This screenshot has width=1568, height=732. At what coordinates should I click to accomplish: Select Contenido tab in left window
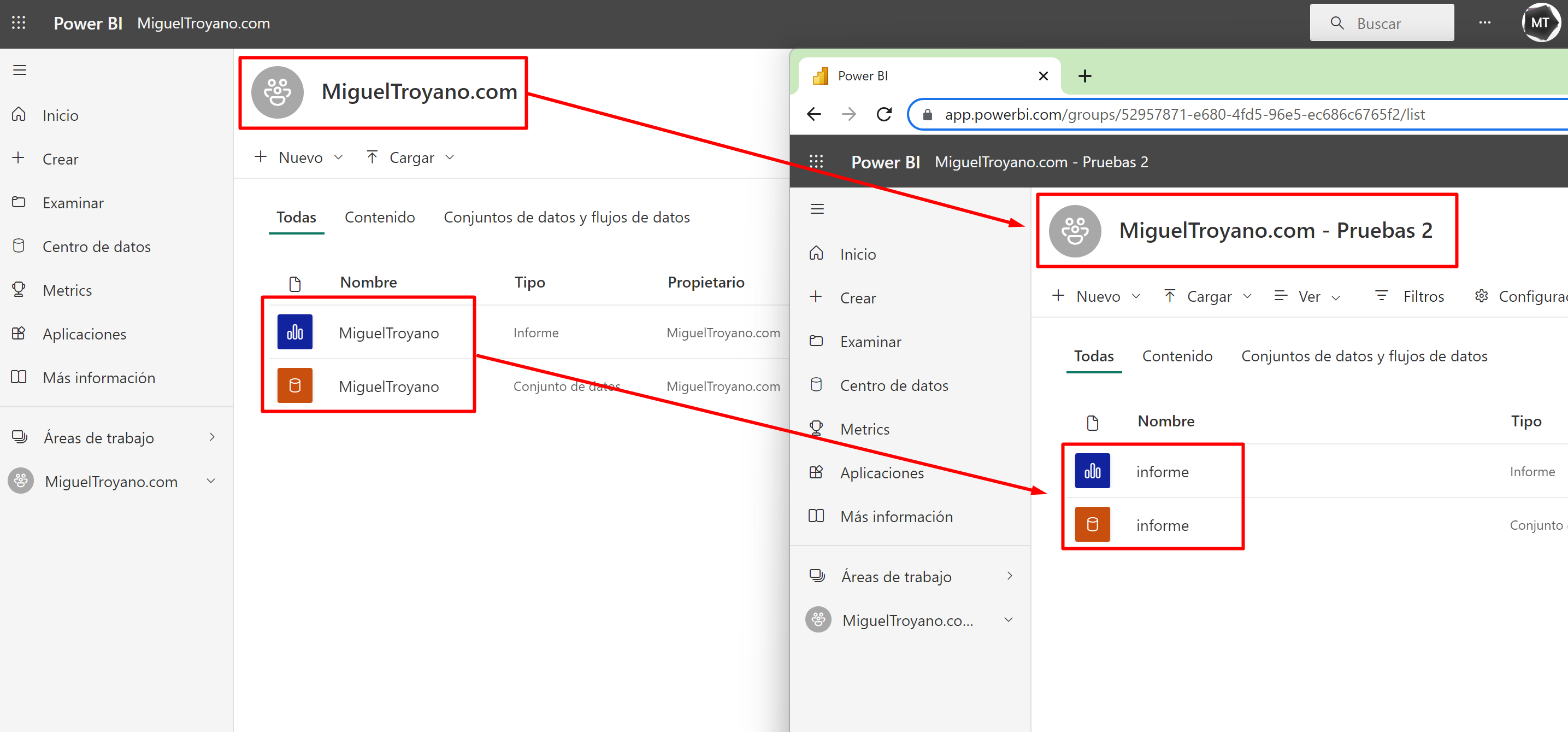pyautogui.click(x=380, y=218)
